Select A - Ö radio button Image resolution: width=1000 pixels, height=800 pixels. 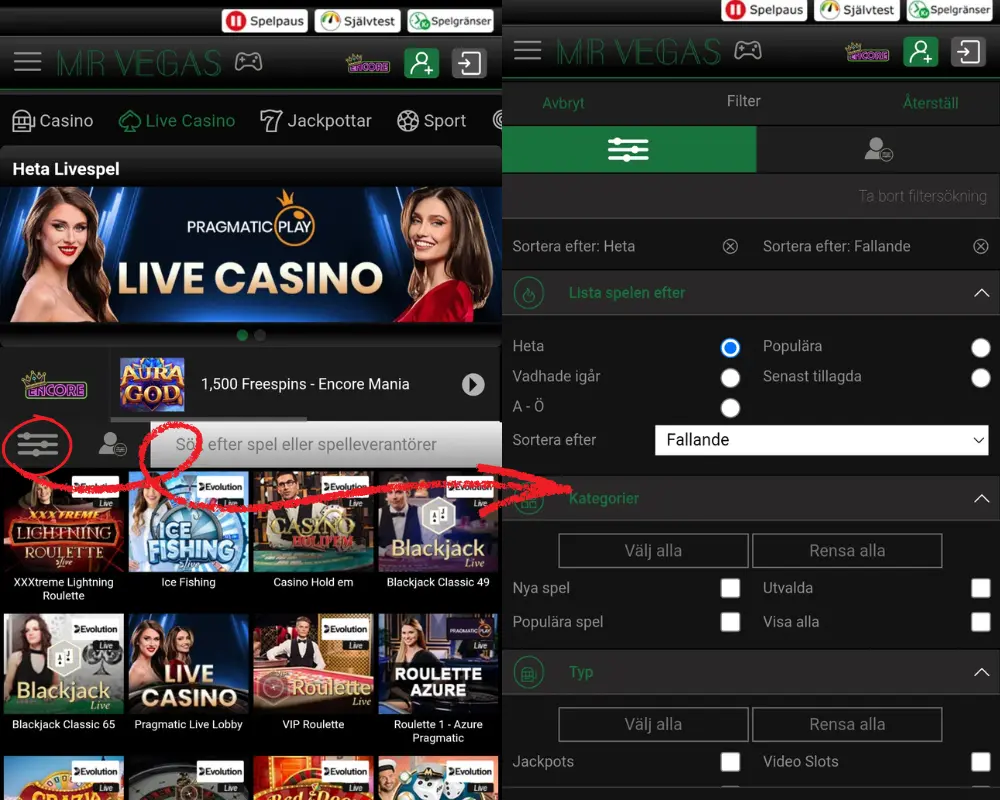tap(730, 408)
